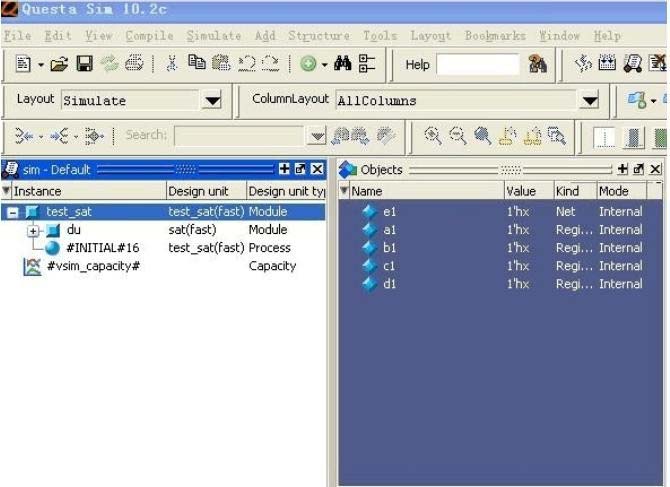
Task: Click the Zoom Area magnifier with rectangle
Action: coord(557,136)
